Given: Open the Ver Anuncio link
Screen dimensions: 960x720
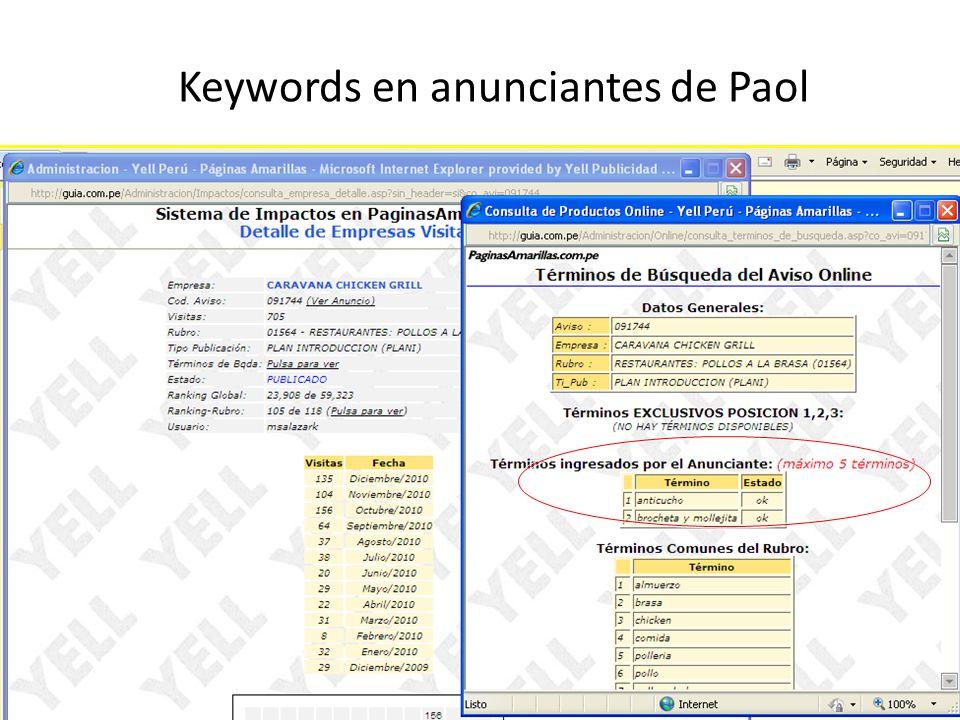Looking at the screenshot, I should (340, 301).
